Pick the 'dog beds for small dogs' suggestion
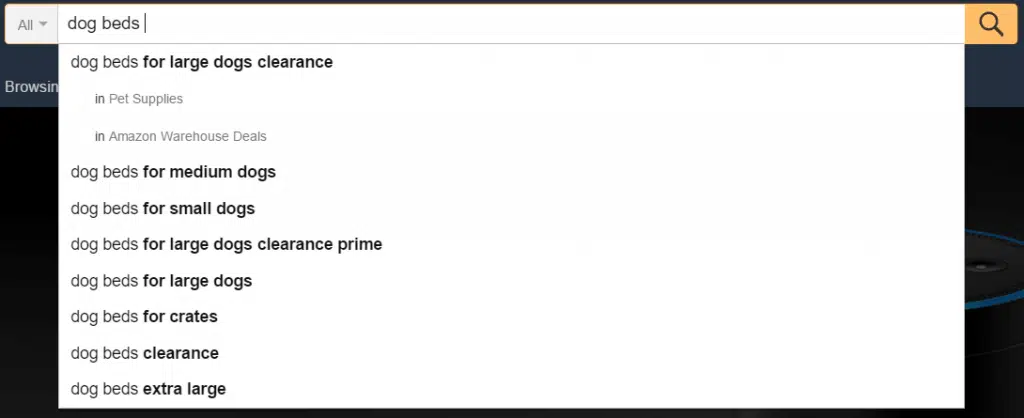The image size is (1024, 418). [163, 209]
